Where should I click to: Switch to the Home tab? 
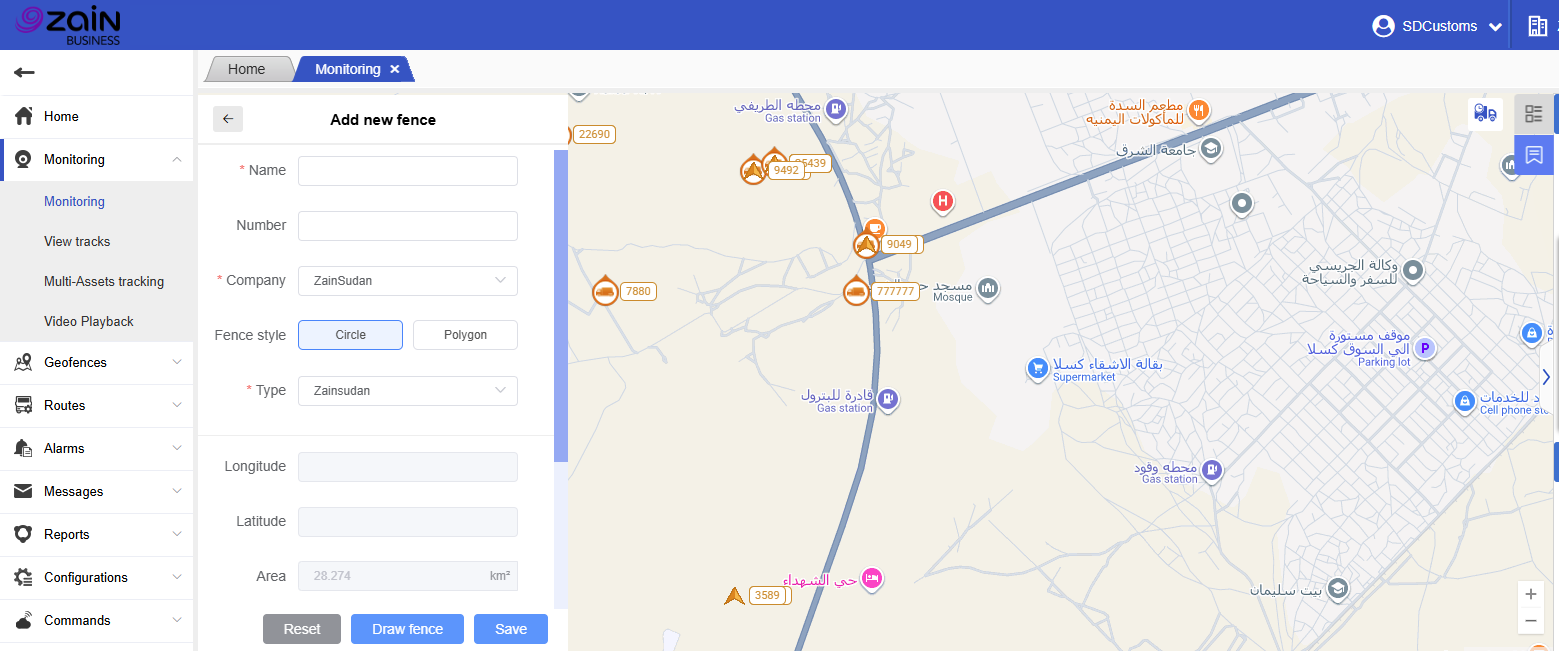point(246,69)
